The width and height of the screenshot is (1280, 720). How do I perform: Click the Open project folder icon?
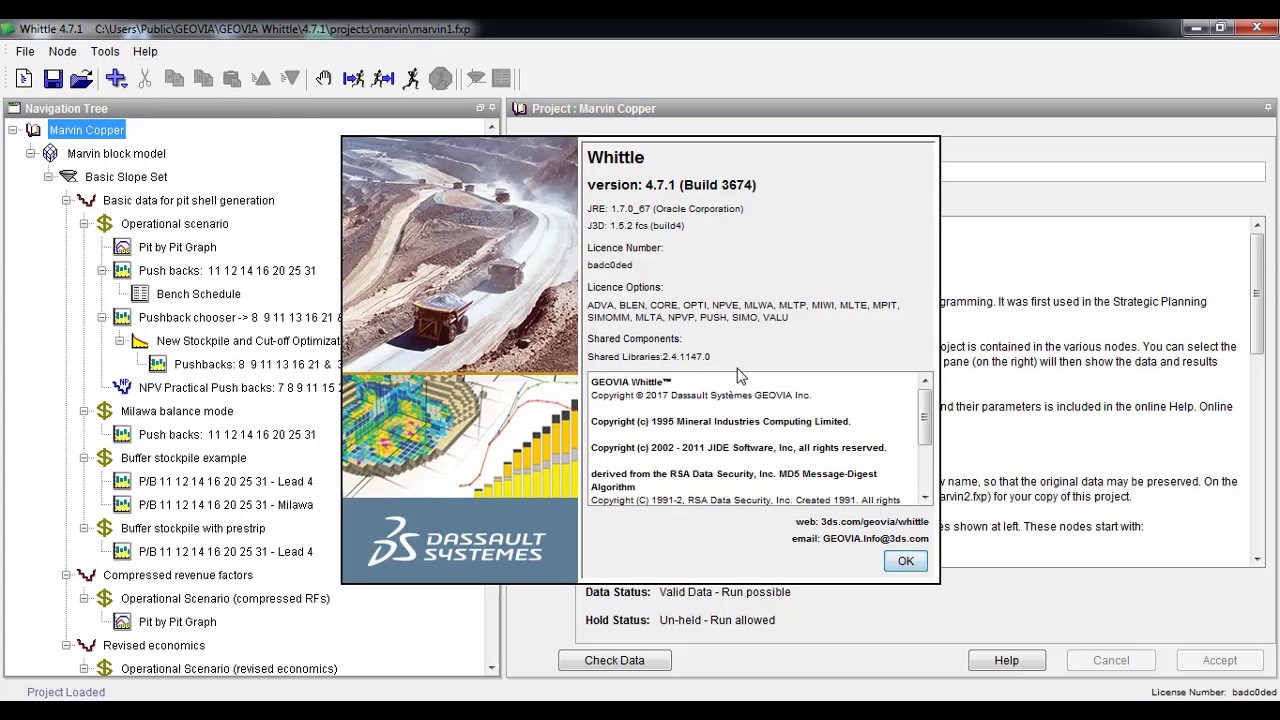tap(82, 78)
